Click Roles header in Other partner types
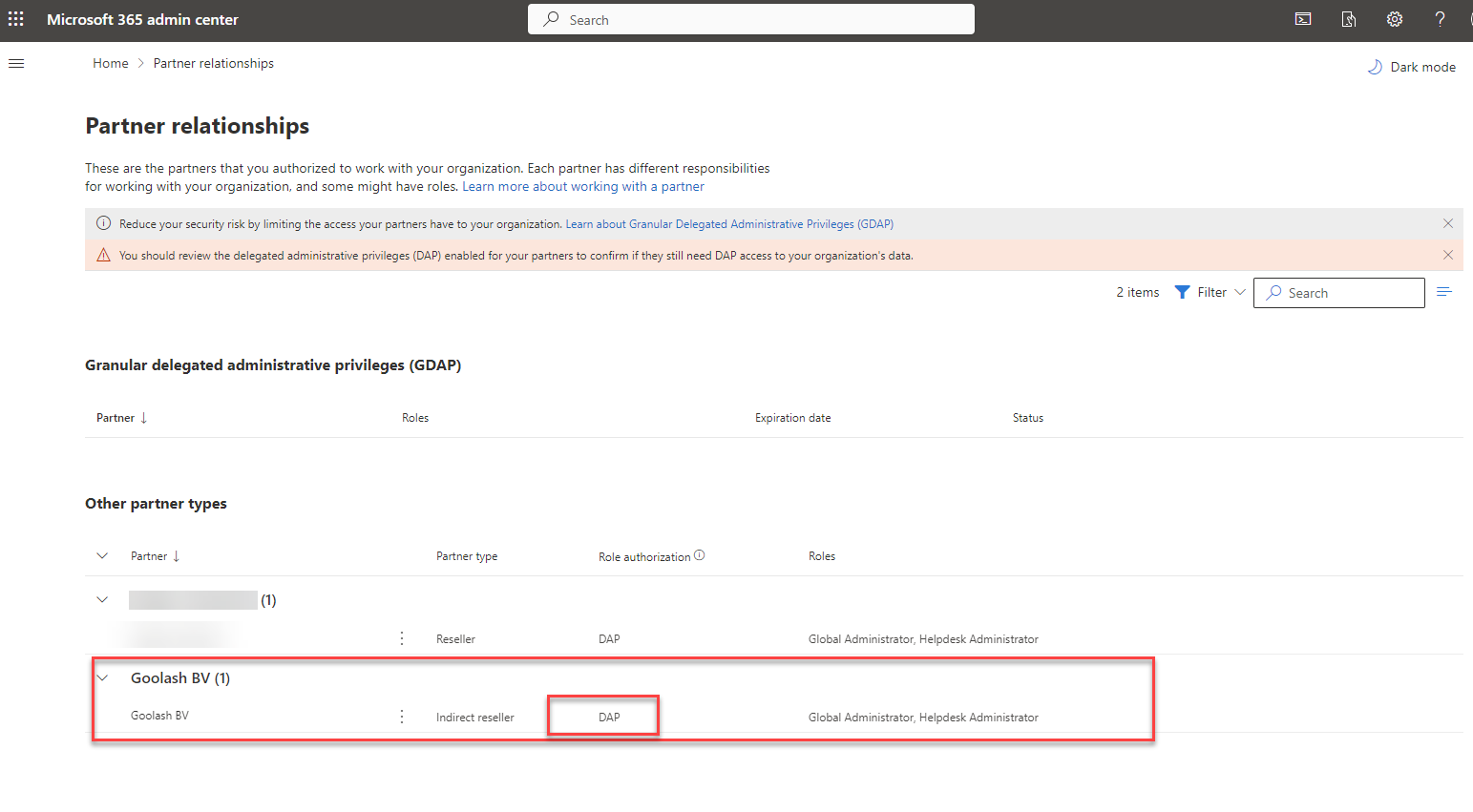This screenshot has height=812, width=1473. (x=822, y=556)
